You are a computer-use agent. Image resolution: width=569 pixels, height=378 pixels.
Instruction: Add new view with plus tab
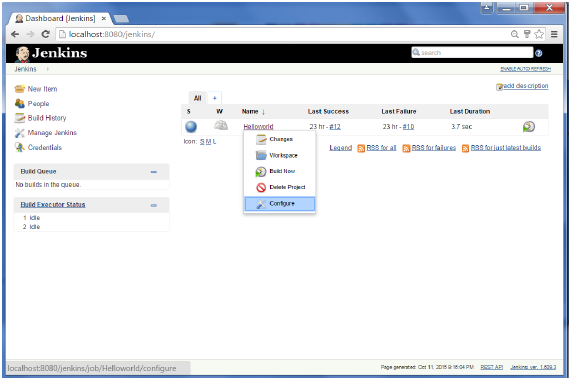tap(214, 98)
